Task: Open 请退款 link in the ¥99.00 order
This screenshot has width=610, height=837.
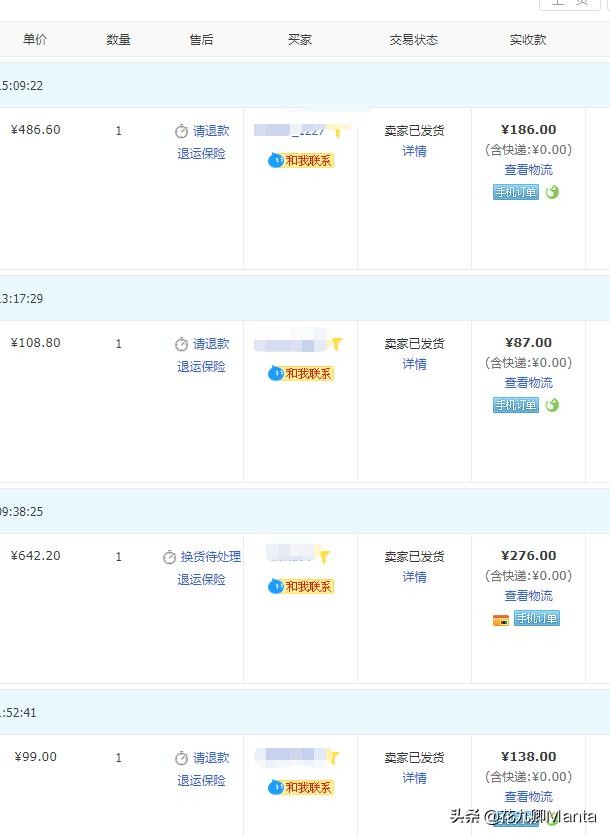Action: 211,757
